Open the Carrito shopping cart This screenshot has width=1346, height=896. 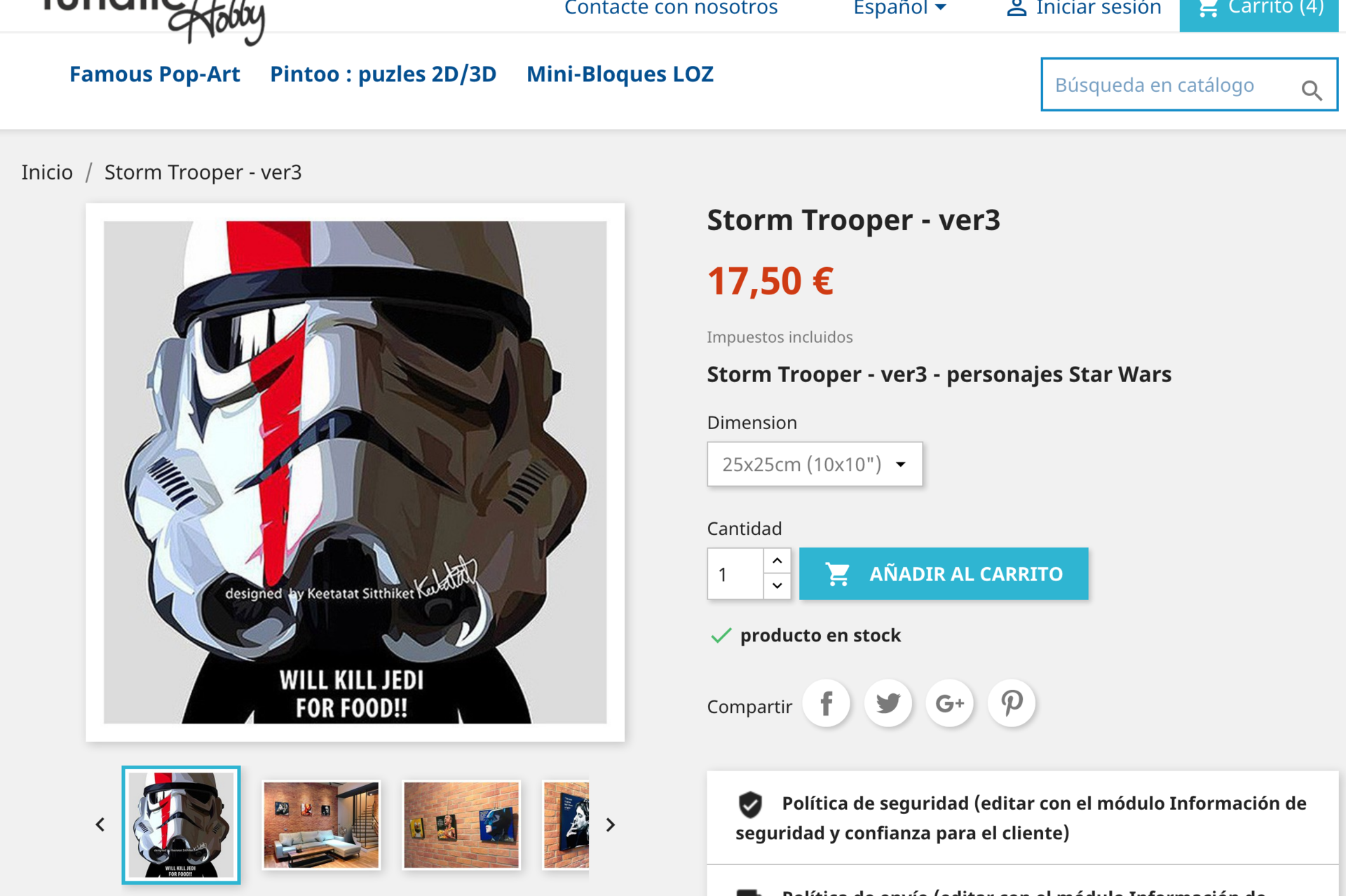tap(1259, 10)
